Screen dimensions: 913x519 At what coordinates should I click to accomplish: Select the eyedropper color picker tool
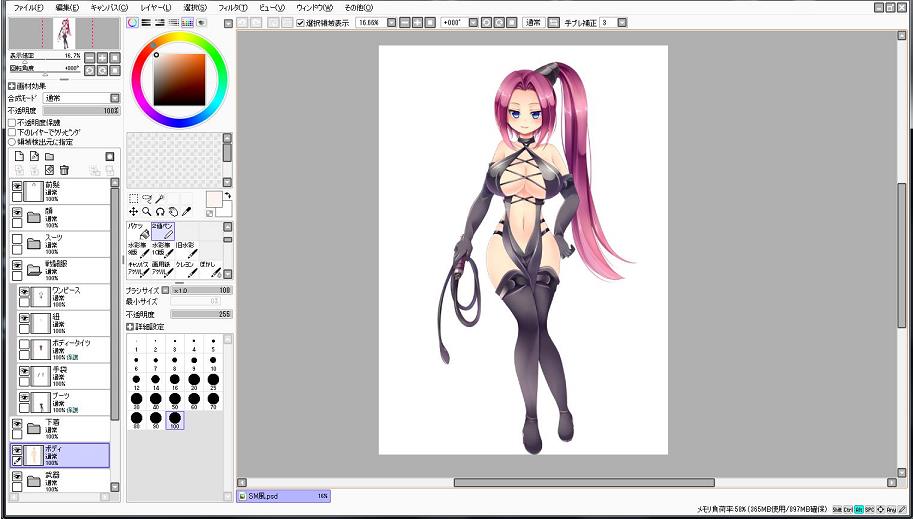tap(186, 212)
